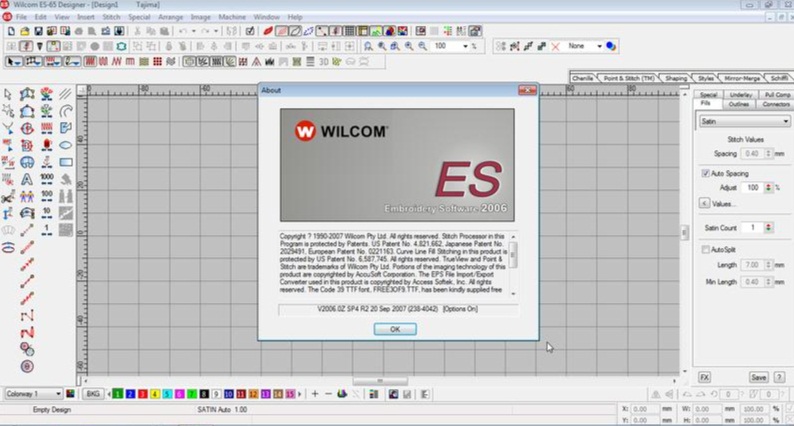
Task: Click the Undo arrow icon
Action: pyautogui.click(x=183, y=31)
